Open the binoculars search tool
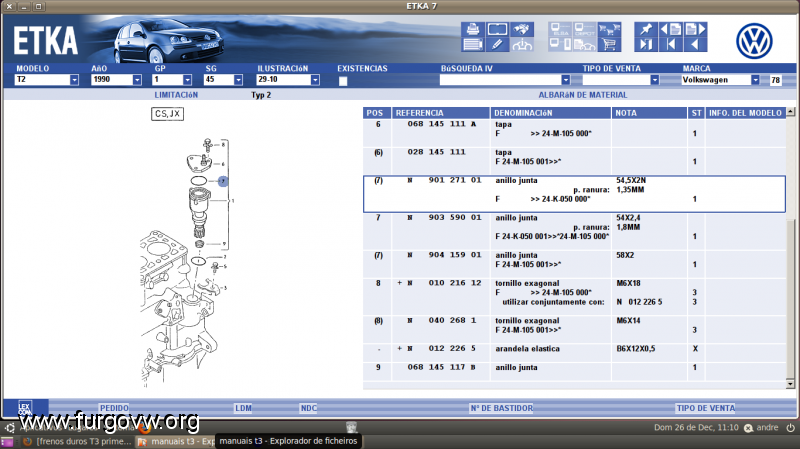The width and height of the screenshot is (800, 449). tap(521, 29)
